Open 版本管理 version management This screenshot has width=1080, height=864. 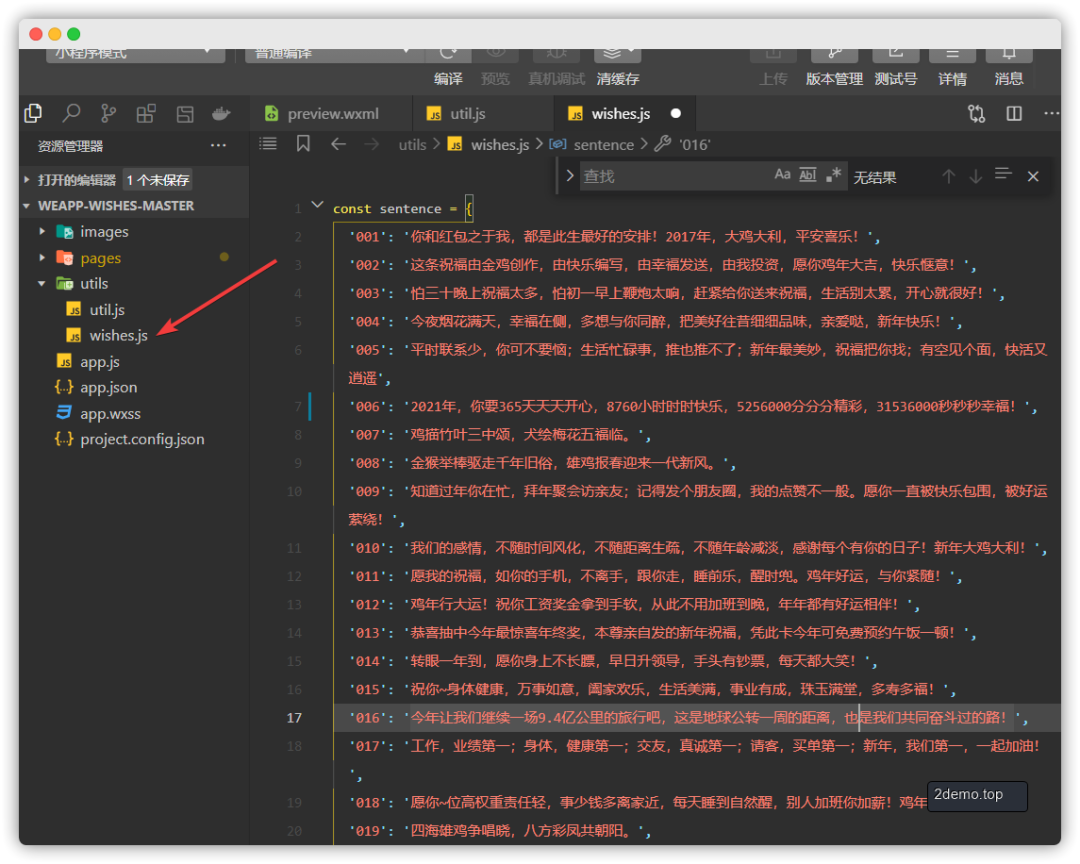pyautogui.click(x=834, y=66)
